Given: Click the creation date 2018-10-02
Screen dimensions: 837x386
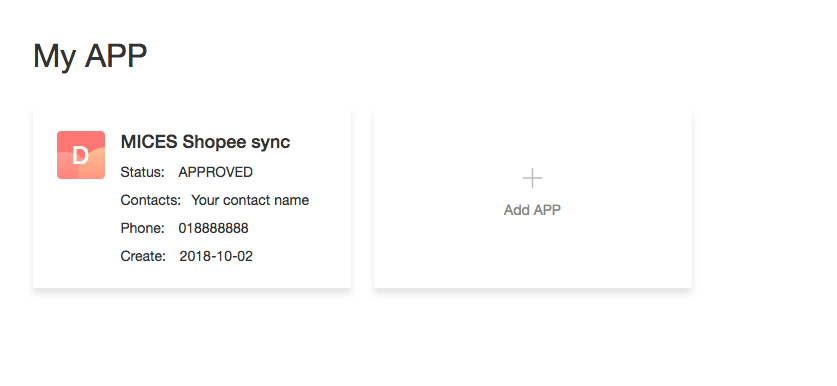Looking at the screenshot, I should coord(216,256).
